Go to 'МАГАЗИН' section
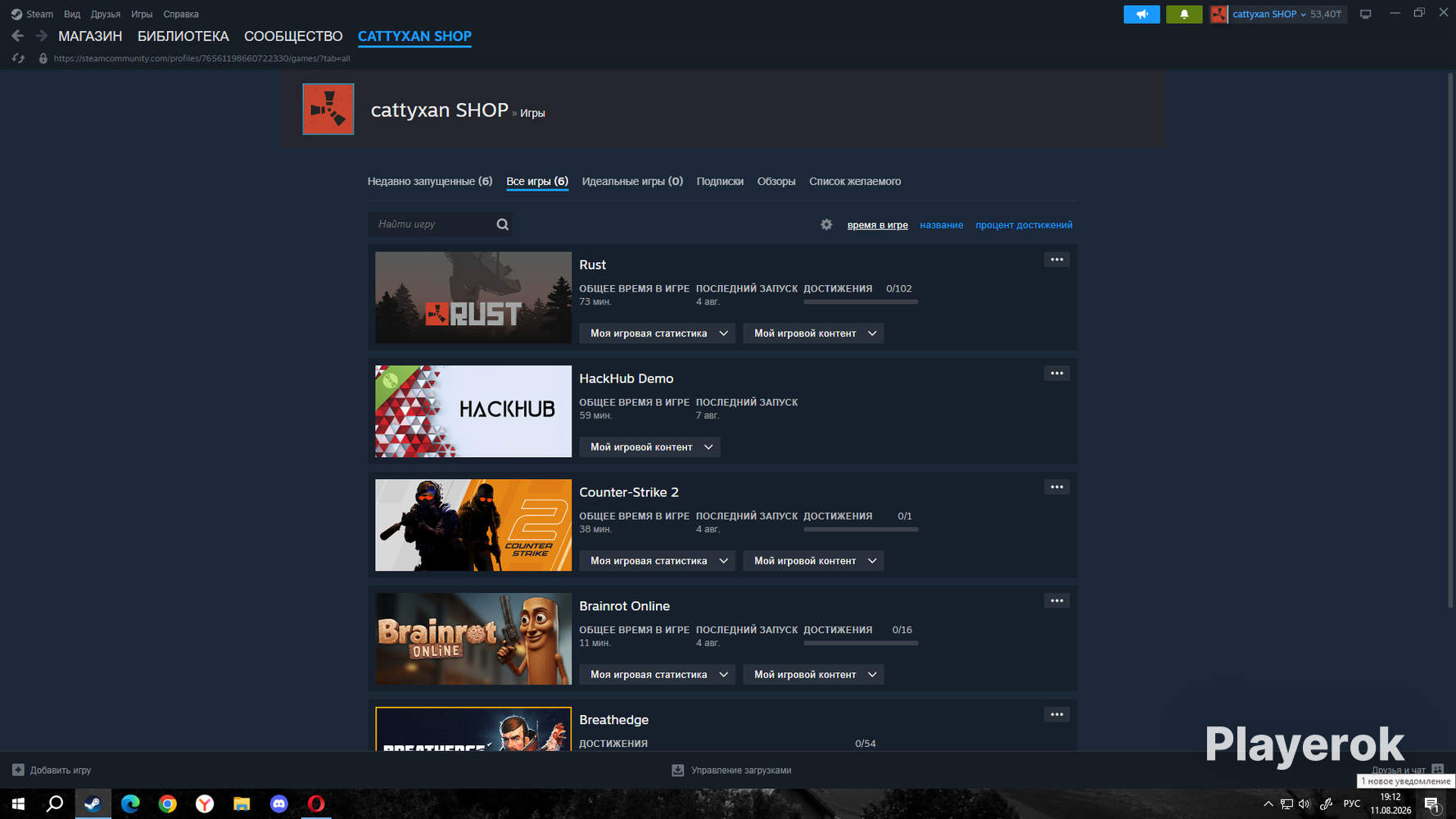Image resolution: width=1456 pixels, height=819 pixels. 90,36
